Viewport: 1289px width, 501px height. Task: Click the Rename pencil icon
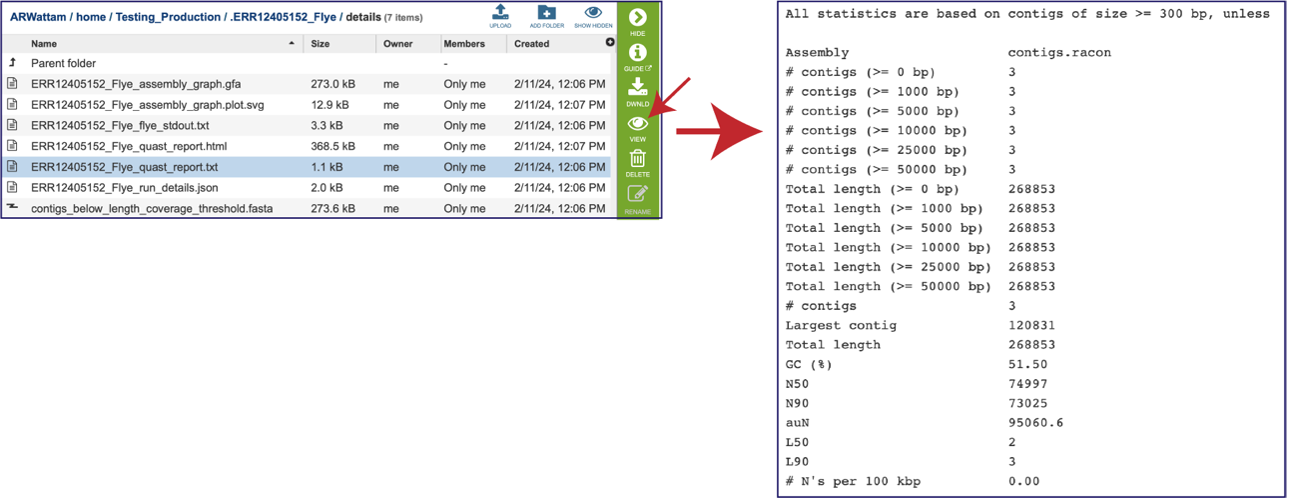pyautogui.click(x=637, y=198)
